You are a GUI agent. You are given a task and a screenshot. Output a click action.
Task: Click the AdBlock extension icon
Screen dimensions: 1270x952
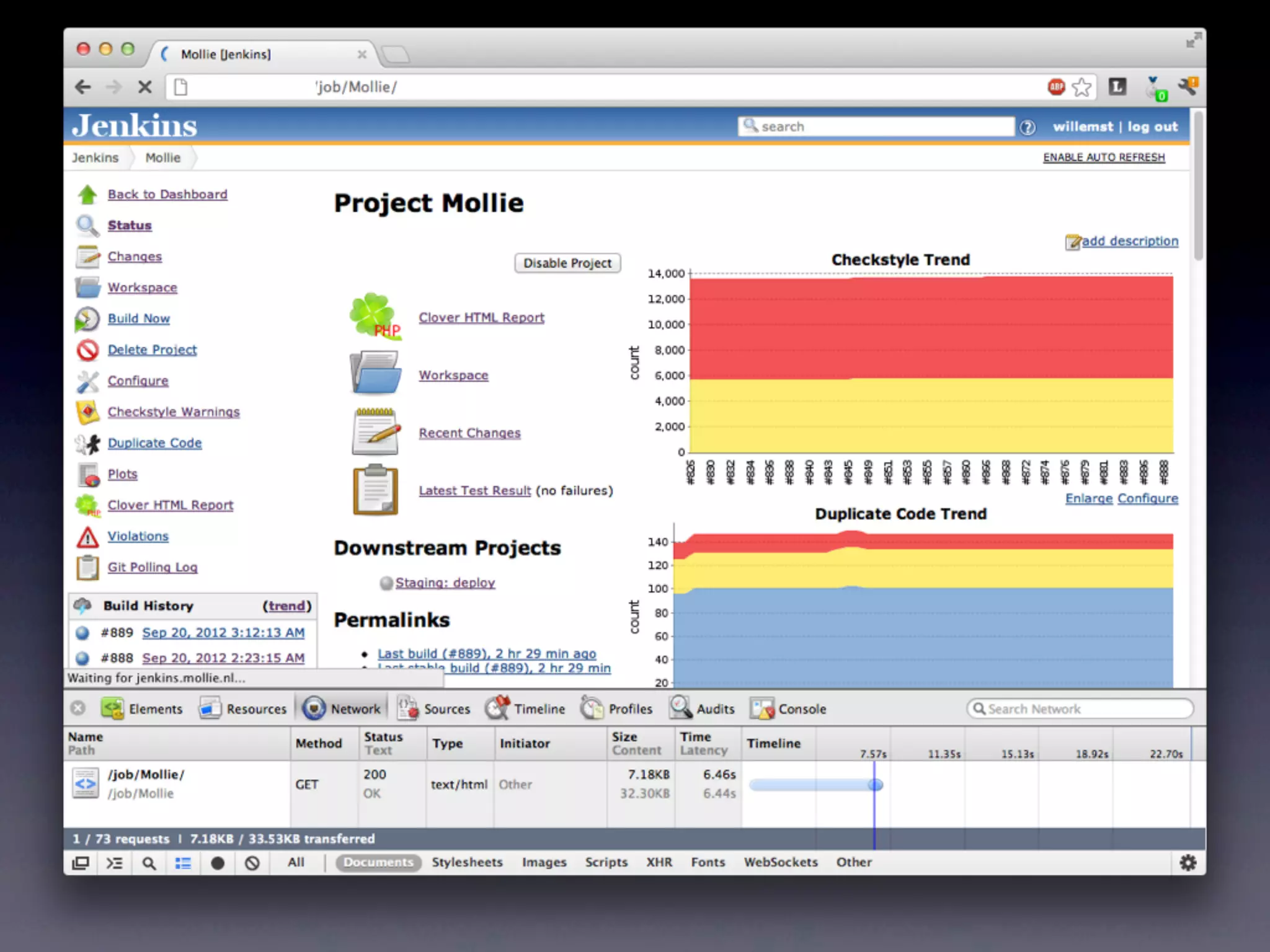1056,87
